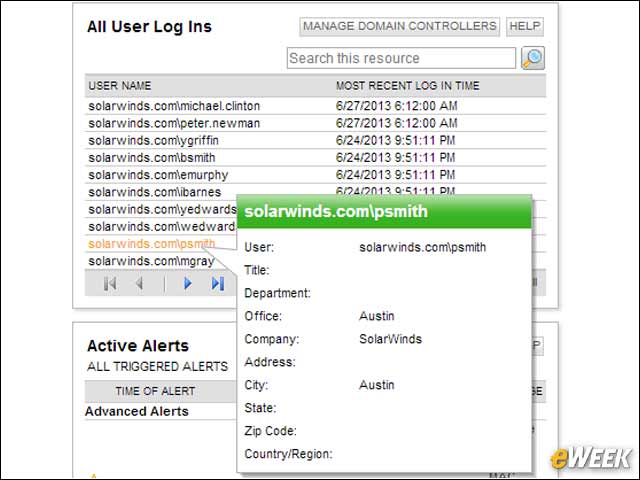Open Manage Domain Controllers
The width and height of the screenshot is (640, 480).
(x=400, y=27)
